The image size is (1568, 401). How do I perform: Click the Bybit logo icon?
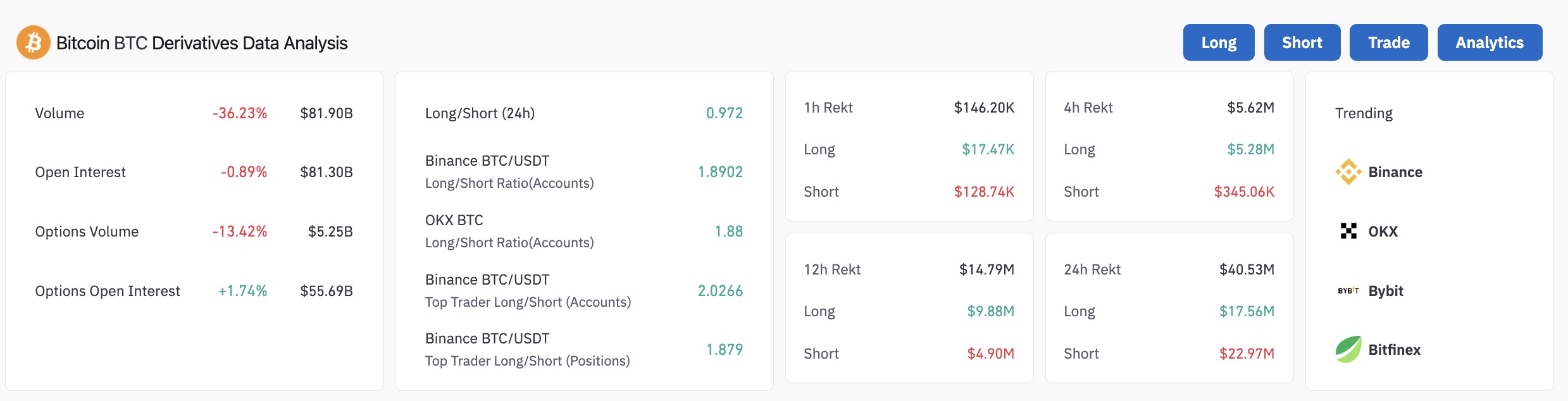1348,291
